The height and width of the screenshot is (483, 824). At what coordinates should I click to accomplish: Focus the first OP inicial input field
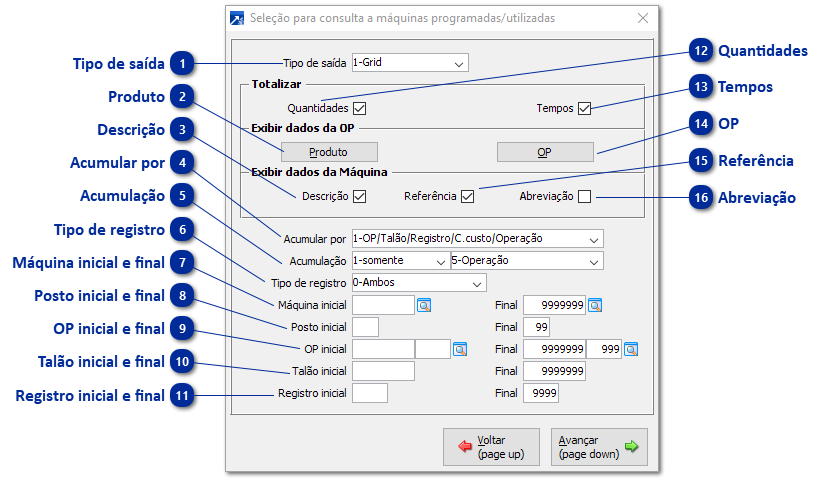[383, 349]
